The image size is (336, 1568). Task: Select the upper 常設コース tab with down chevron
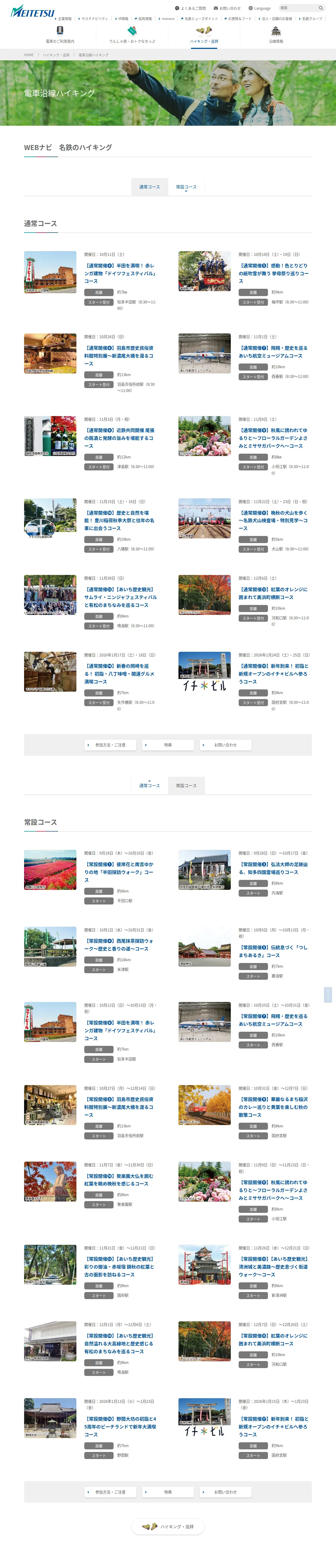tap(186, 187)
